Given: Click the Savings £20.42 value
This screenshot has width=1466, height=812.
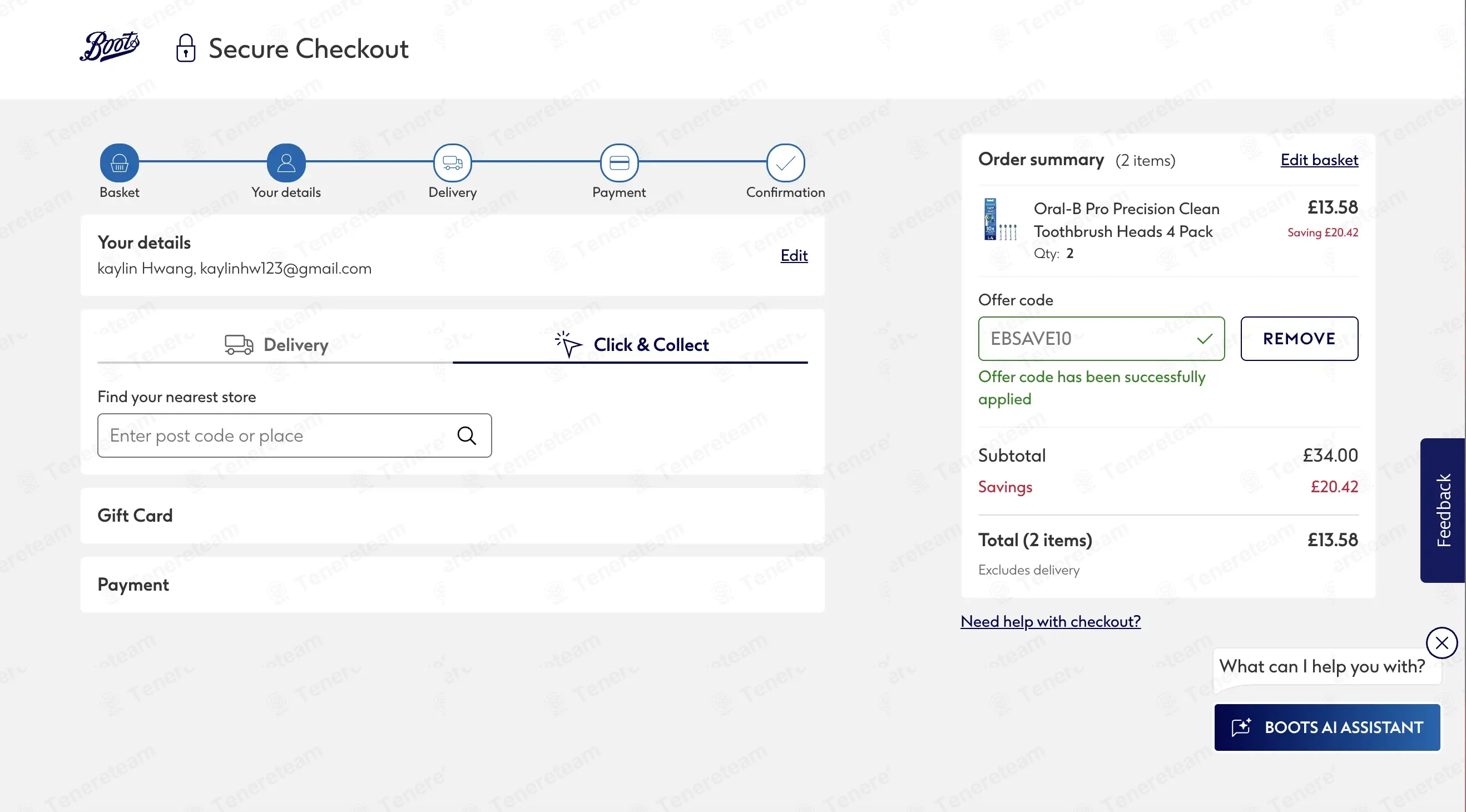Looking at the screenshot, I should (x=1334, y=487).
